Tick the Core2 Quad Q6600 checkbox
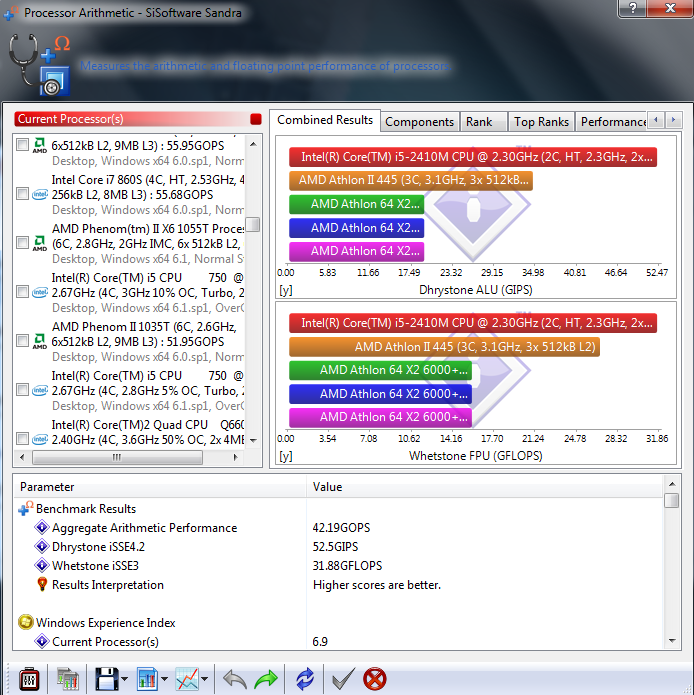694x695 pixels. 22,439
